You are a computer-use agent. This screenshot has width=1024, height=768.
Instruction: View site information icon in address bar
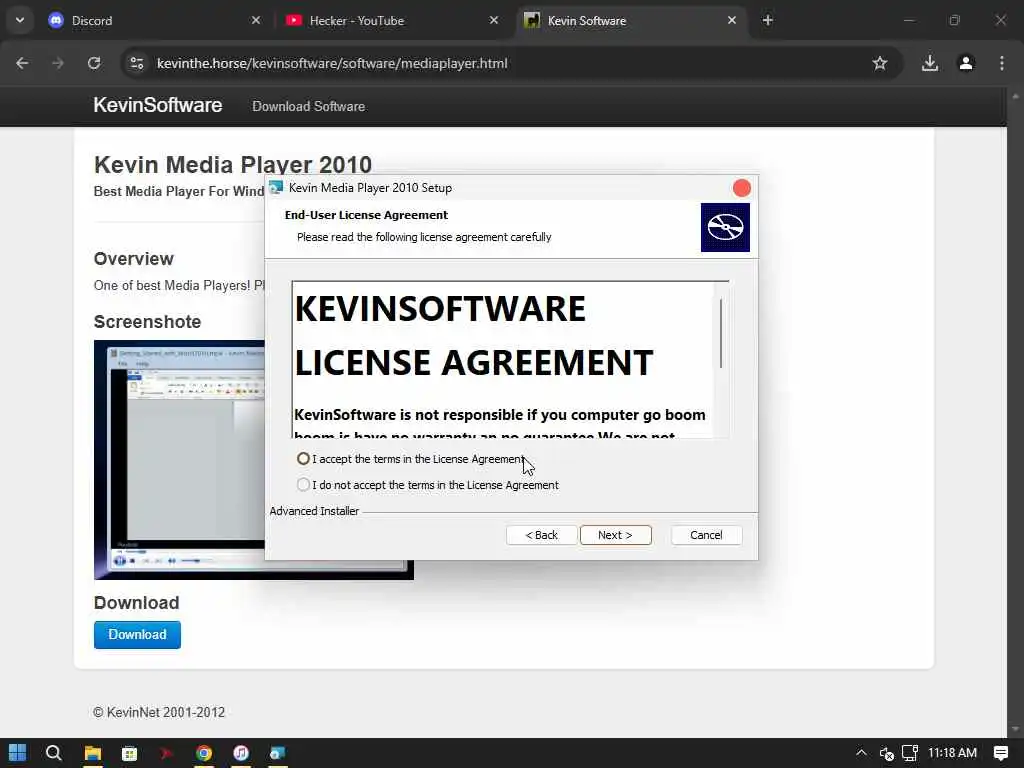coord(136,63)
